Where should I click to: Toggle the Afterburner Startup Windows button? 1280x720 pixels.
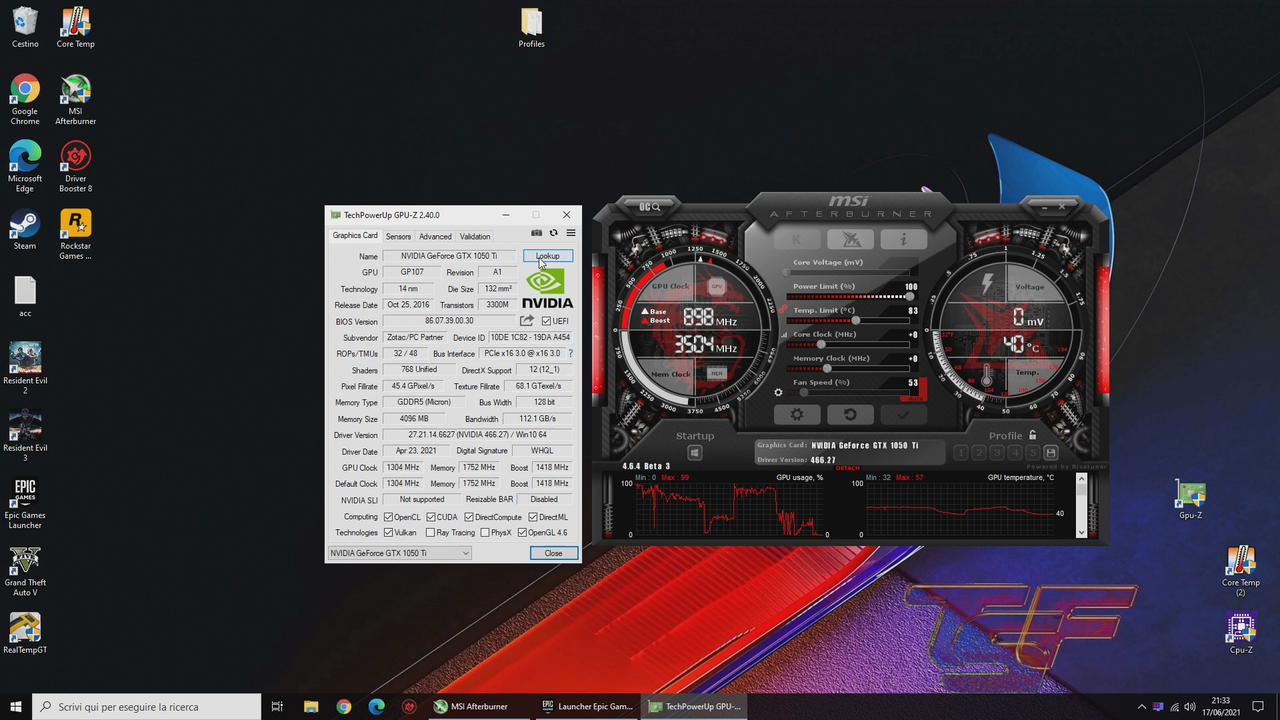point(695,453)
